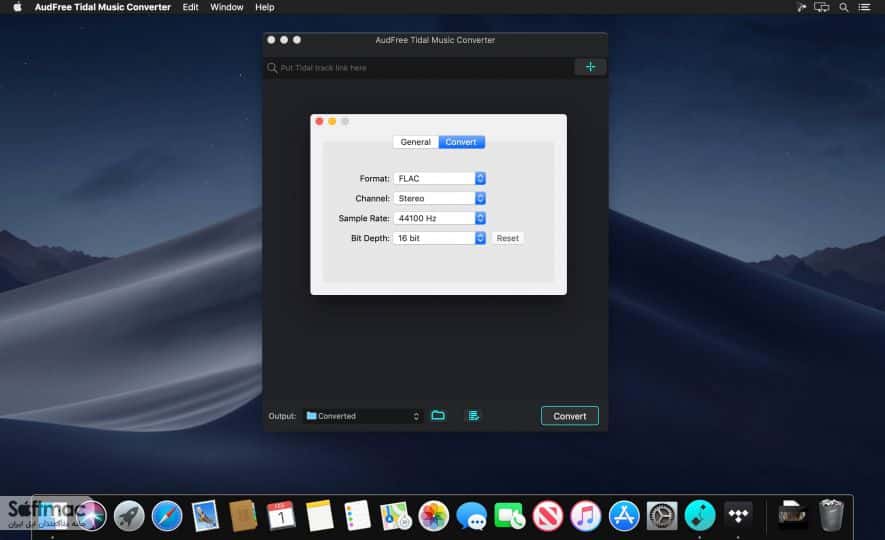Close the preferences dialog with red button
The height and width of the screenshot is (540, 885).
[319, 121]
